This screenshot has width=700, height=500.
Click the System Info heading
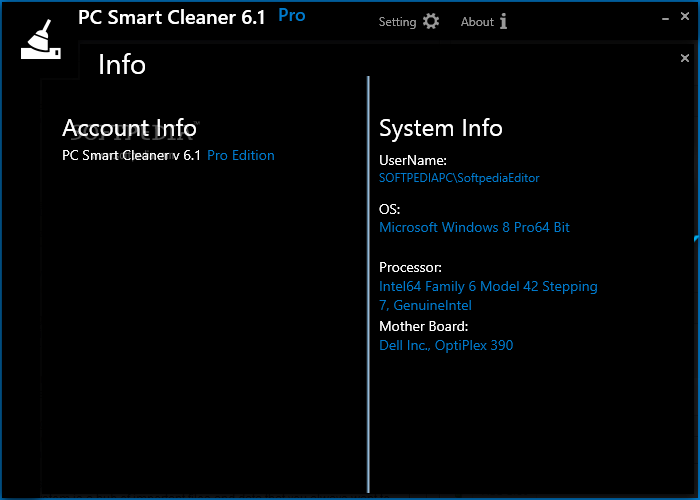[441, 129]
